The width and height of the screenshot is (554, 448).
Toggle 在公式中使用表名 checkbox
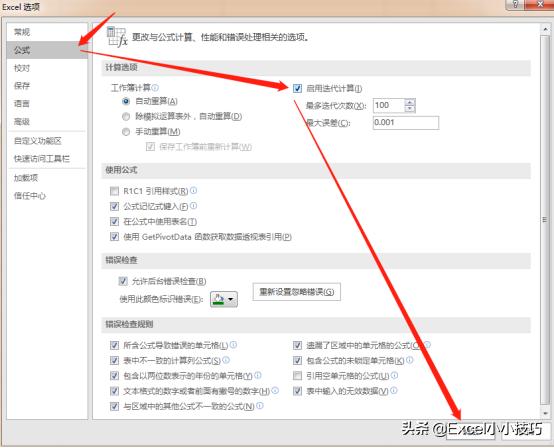click(x=114, y=222)
